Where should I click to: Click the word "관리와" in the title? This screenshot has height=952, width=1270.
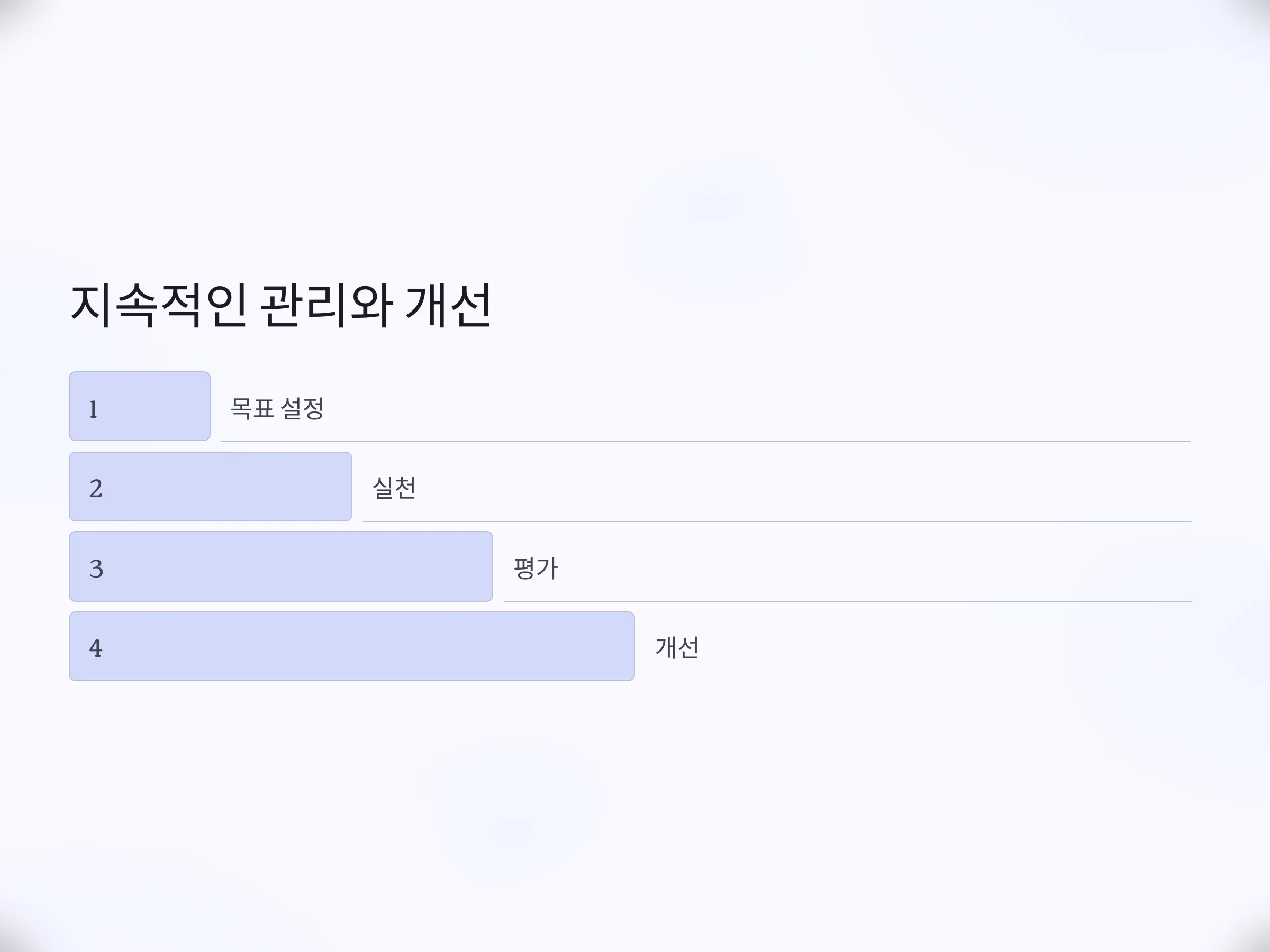coord(326,306)
